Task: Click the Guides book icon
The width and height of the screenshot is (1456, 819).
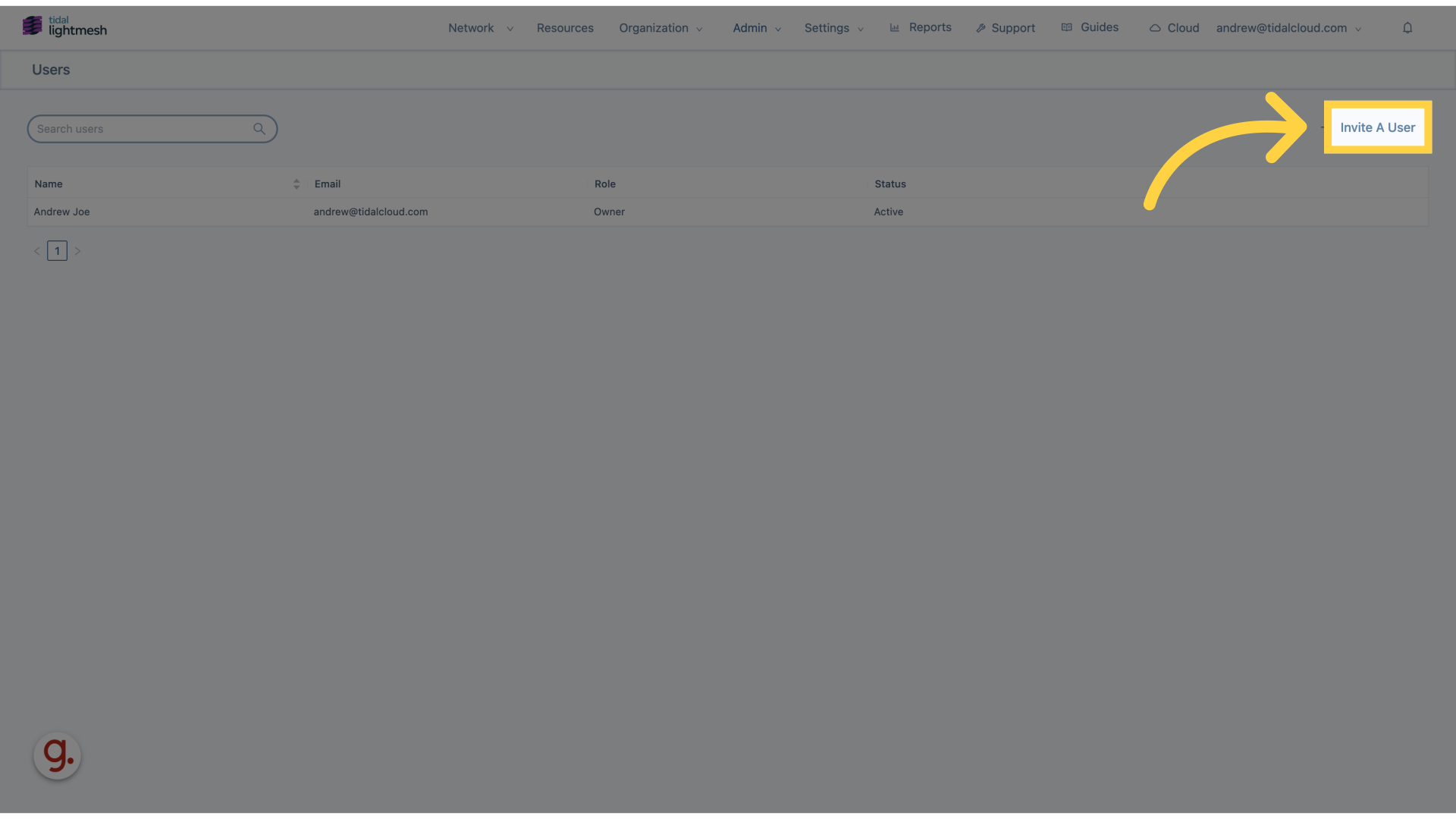Action: point(1066,27)
